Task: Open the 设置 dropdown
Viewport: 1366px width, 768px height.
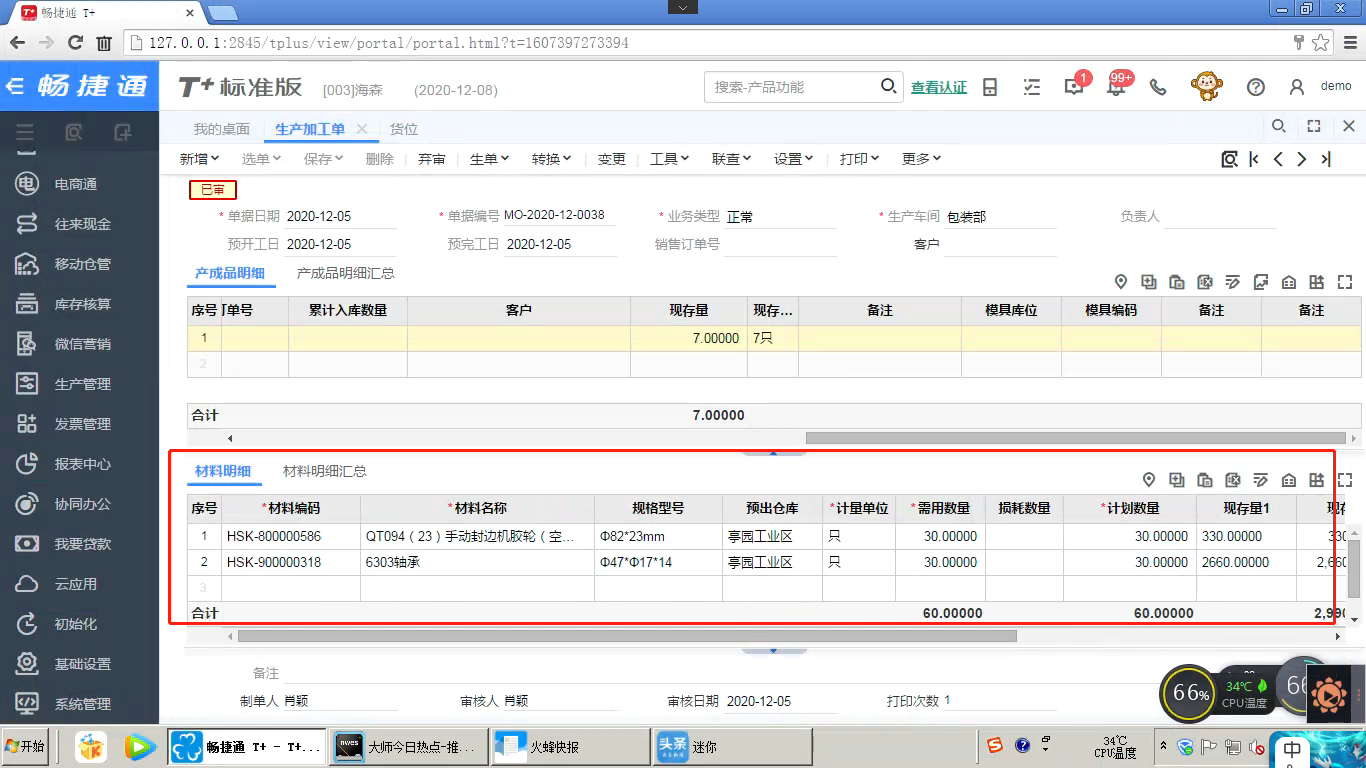Action: coord(794,159)
